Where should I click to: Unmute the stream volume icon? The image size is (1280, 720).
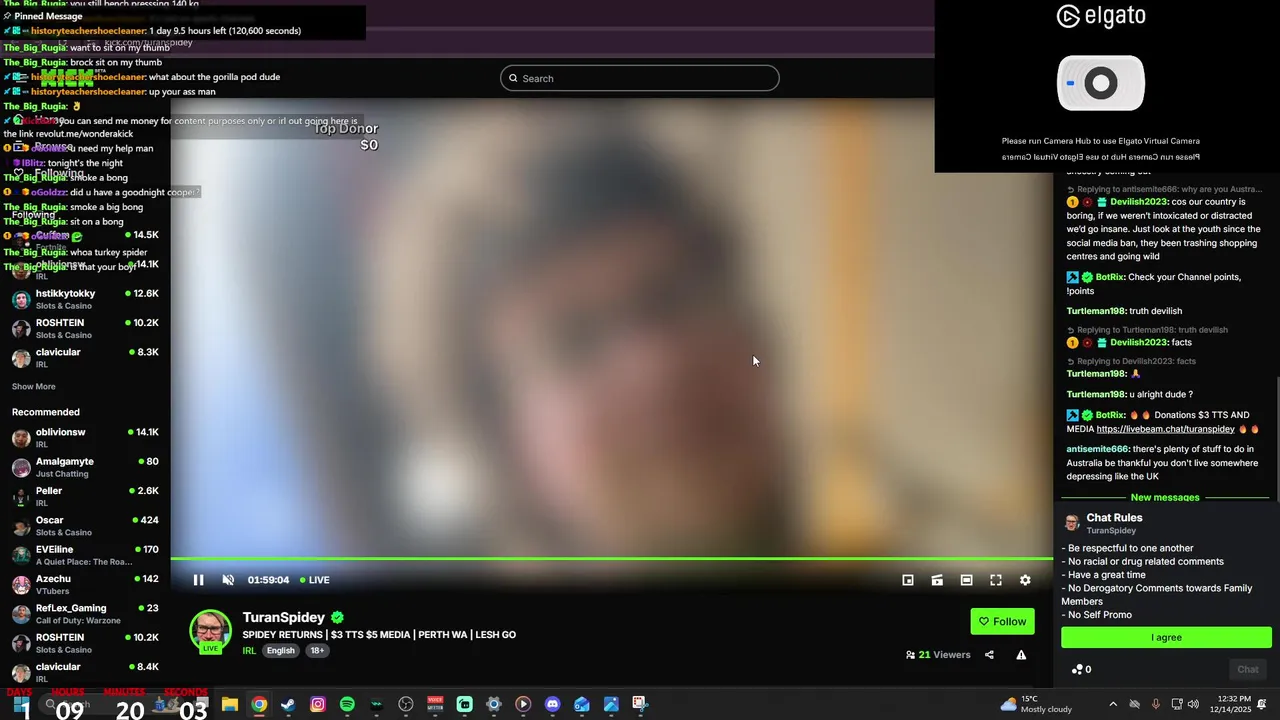228,580
